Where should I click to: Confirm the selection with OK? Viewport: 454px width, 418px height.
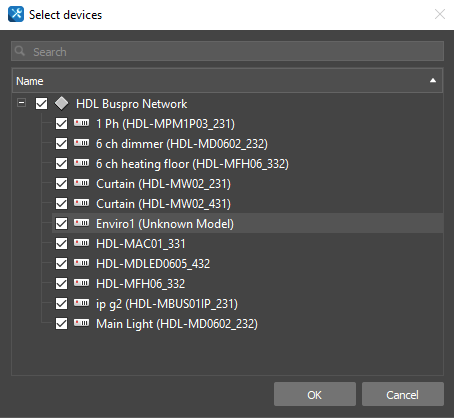[315, 394]
